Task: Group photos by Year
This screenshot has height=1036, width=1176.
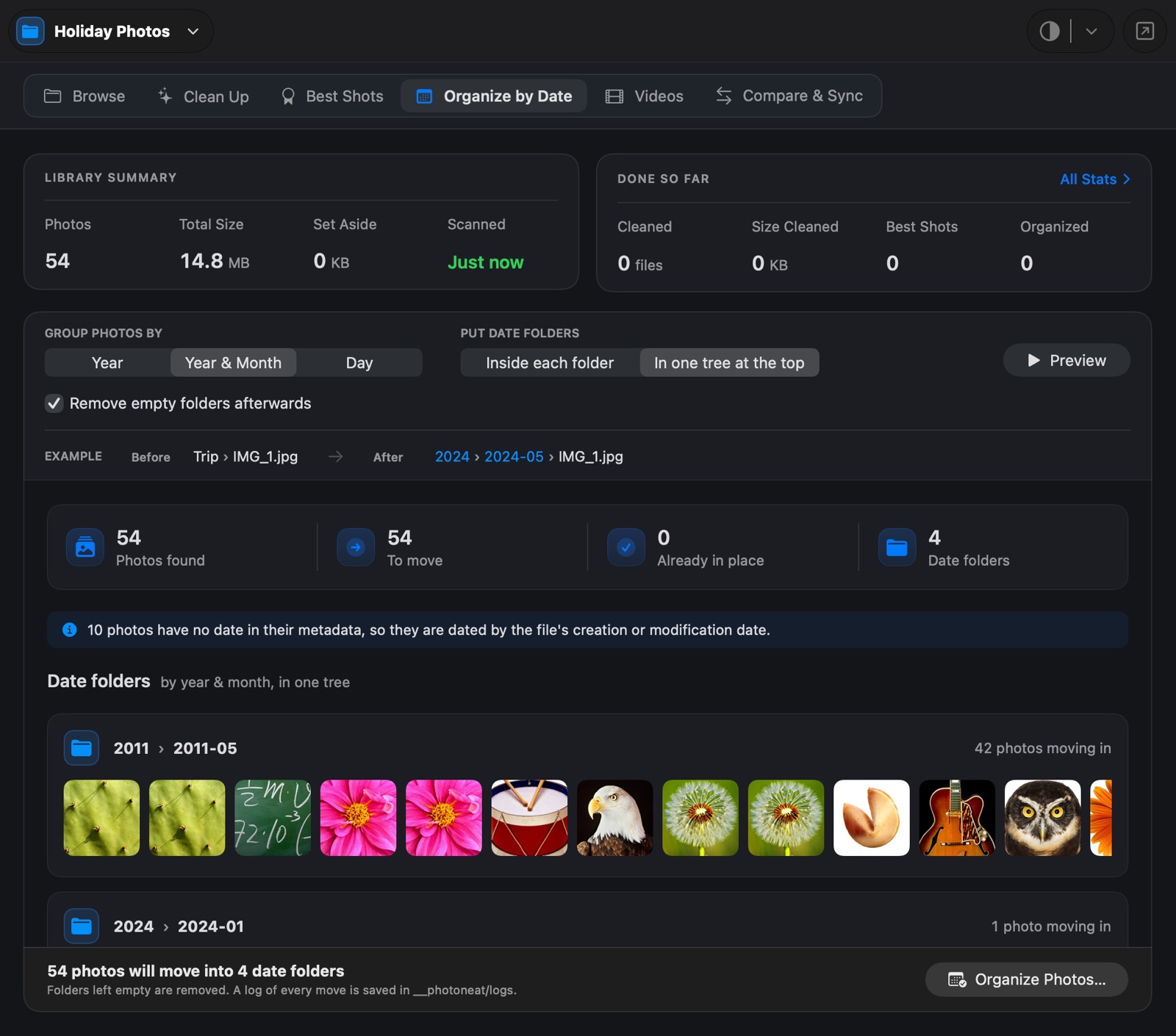Action: pos(107,363)
